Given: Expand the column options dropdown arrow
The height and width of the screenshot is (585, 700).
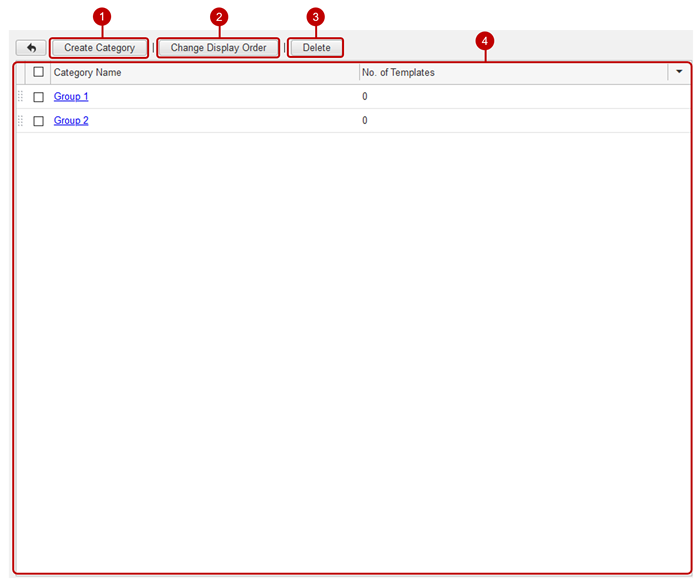Looking at the screenshot, I should coord(679,72).
